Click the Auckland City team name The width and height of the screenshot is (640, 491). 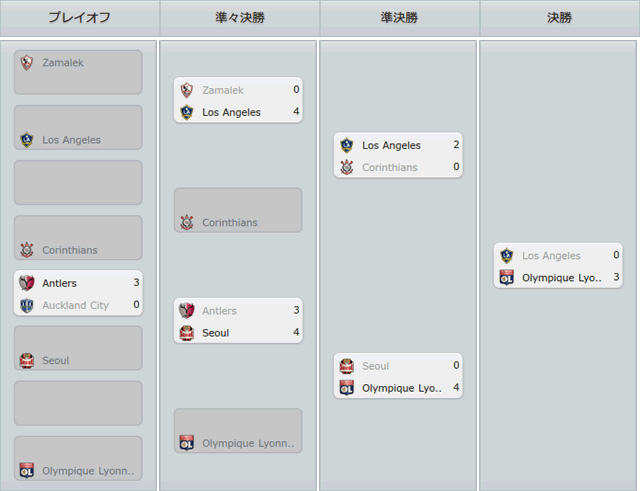[x=76, y=305]
